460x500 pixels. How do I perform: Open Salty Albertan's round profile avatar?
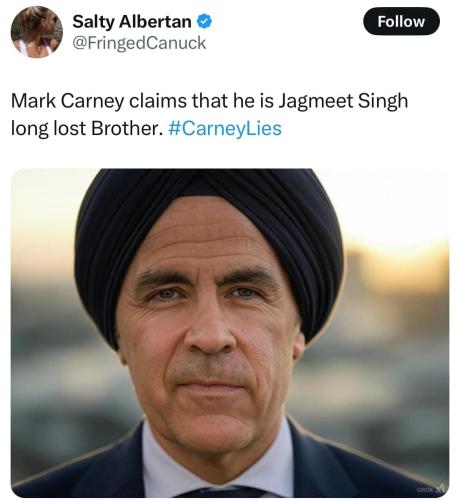[37, 32]
